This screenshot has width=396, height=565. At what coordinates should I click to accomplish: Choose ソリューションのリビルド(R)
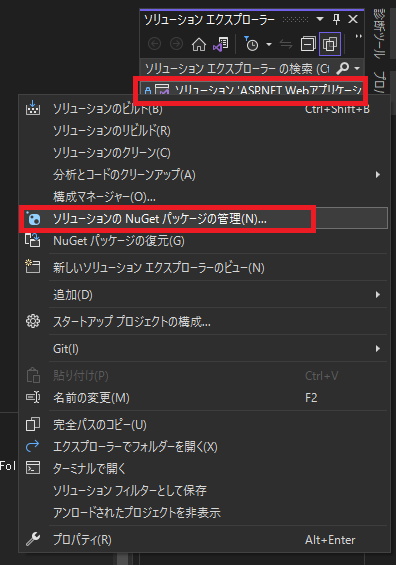(205, 131)
